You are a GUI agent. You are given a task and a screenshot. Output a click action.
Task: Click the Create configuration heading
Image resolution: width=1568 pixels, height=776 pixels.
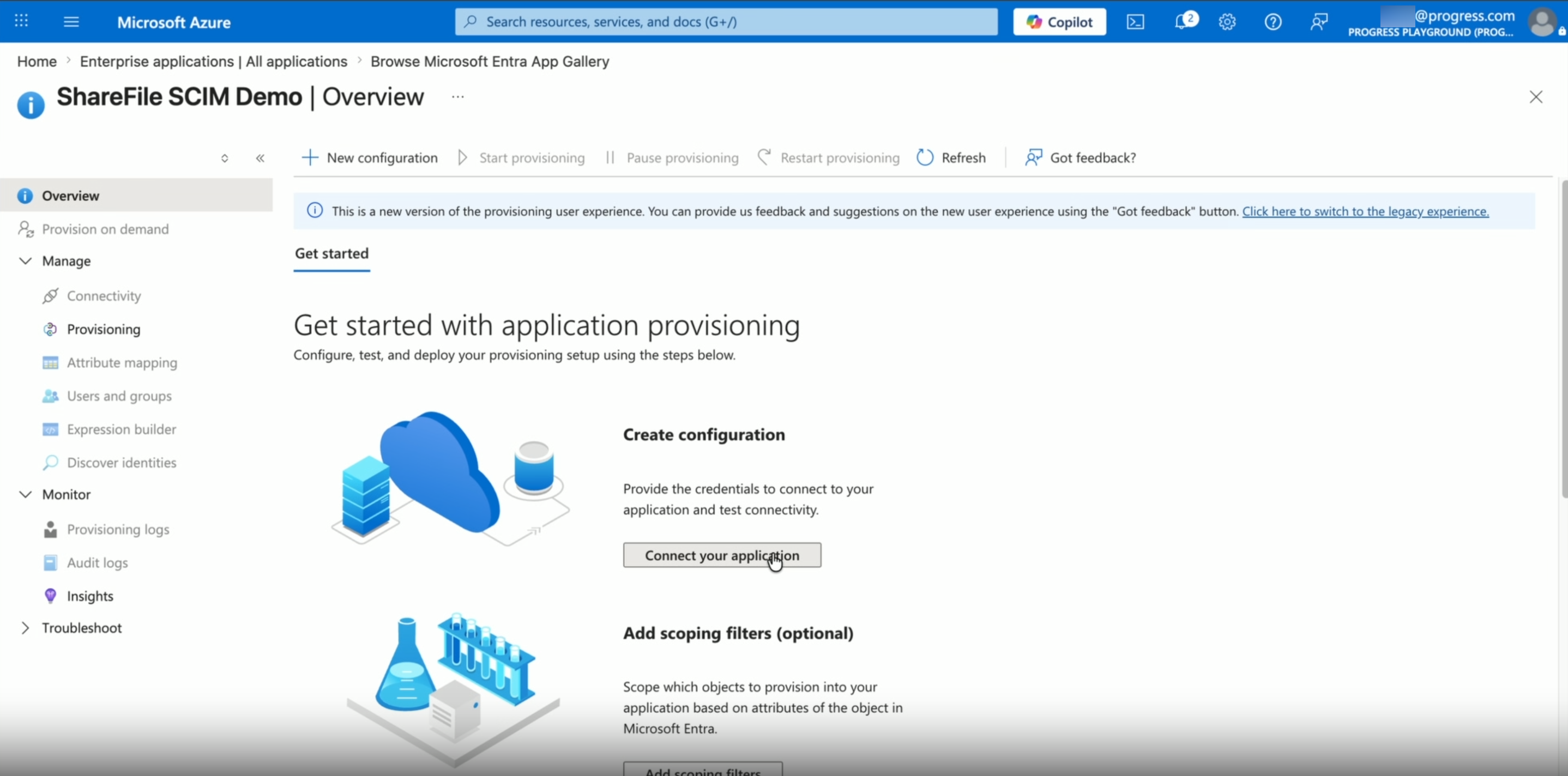point(704,434)
